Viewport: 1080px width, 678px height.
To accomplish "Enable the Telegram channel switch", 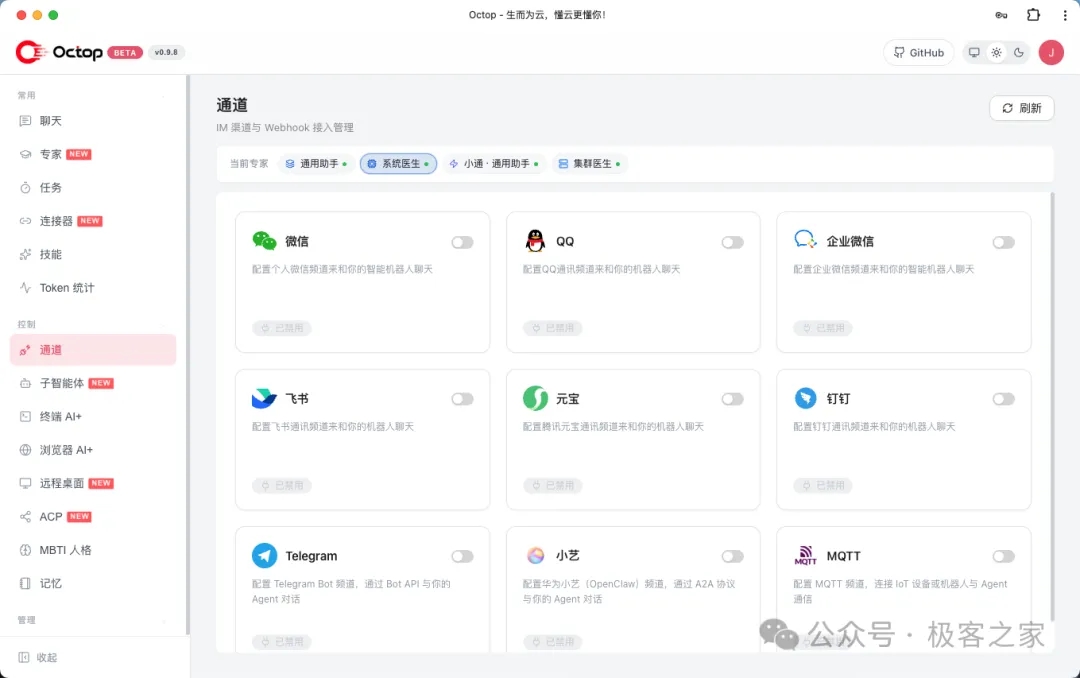I will point(462,556).
